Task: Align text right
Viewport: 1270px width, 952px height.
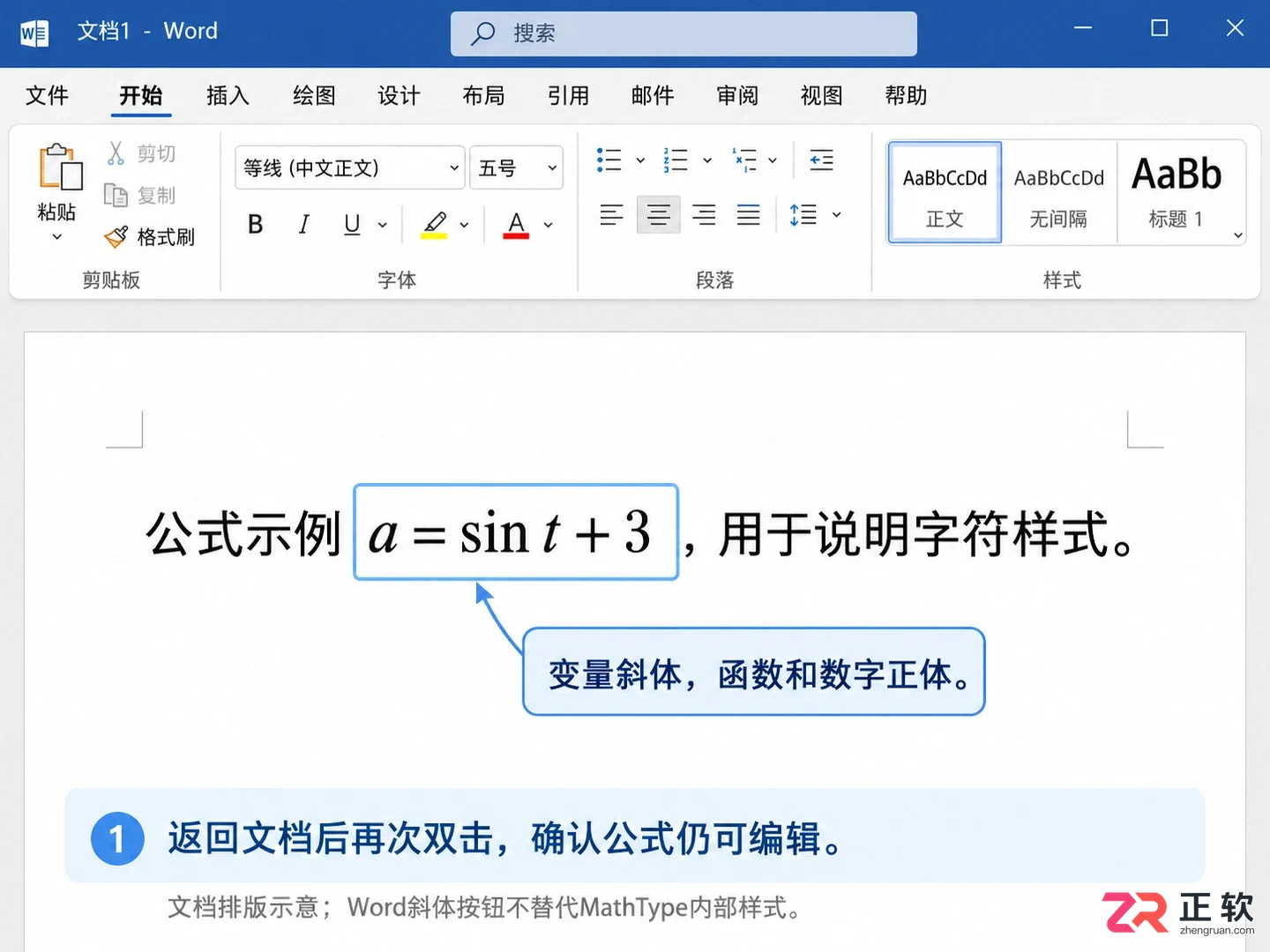Action: click(704, 214)
